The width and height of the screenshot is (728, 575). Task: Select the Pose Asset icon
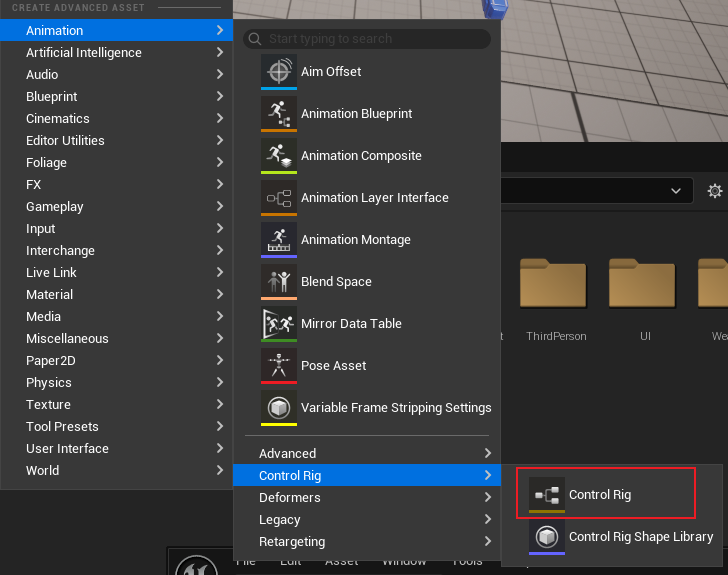click(x=279, y=366)
